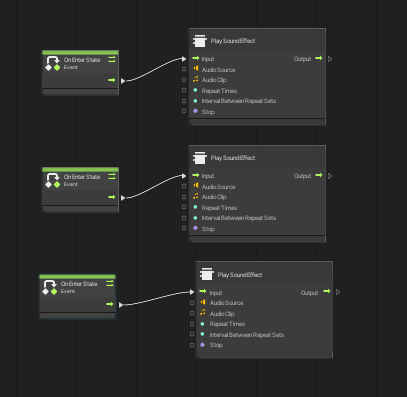Open options icon on top On Enter State node

(112, 59)
